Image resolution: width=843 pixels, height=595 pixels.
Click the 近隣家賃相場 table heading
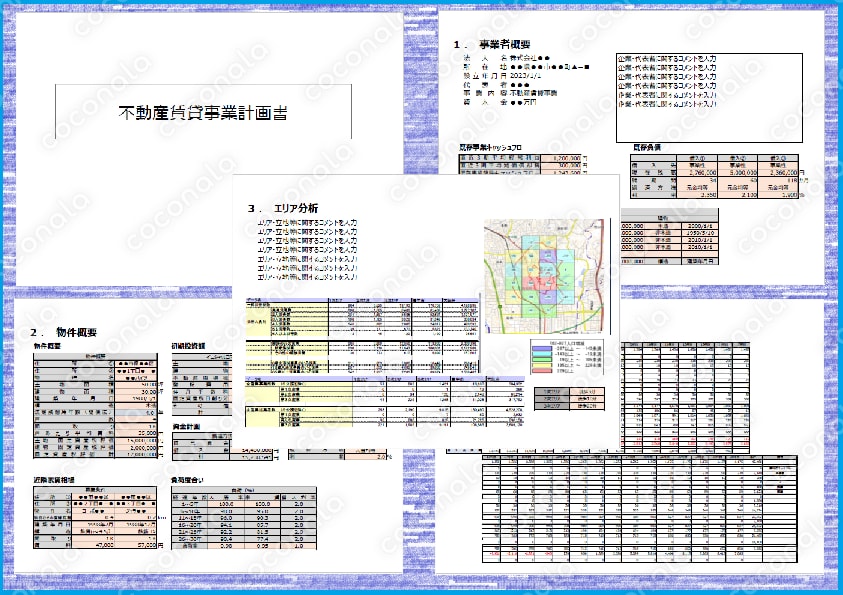click(x=54, y=479)
